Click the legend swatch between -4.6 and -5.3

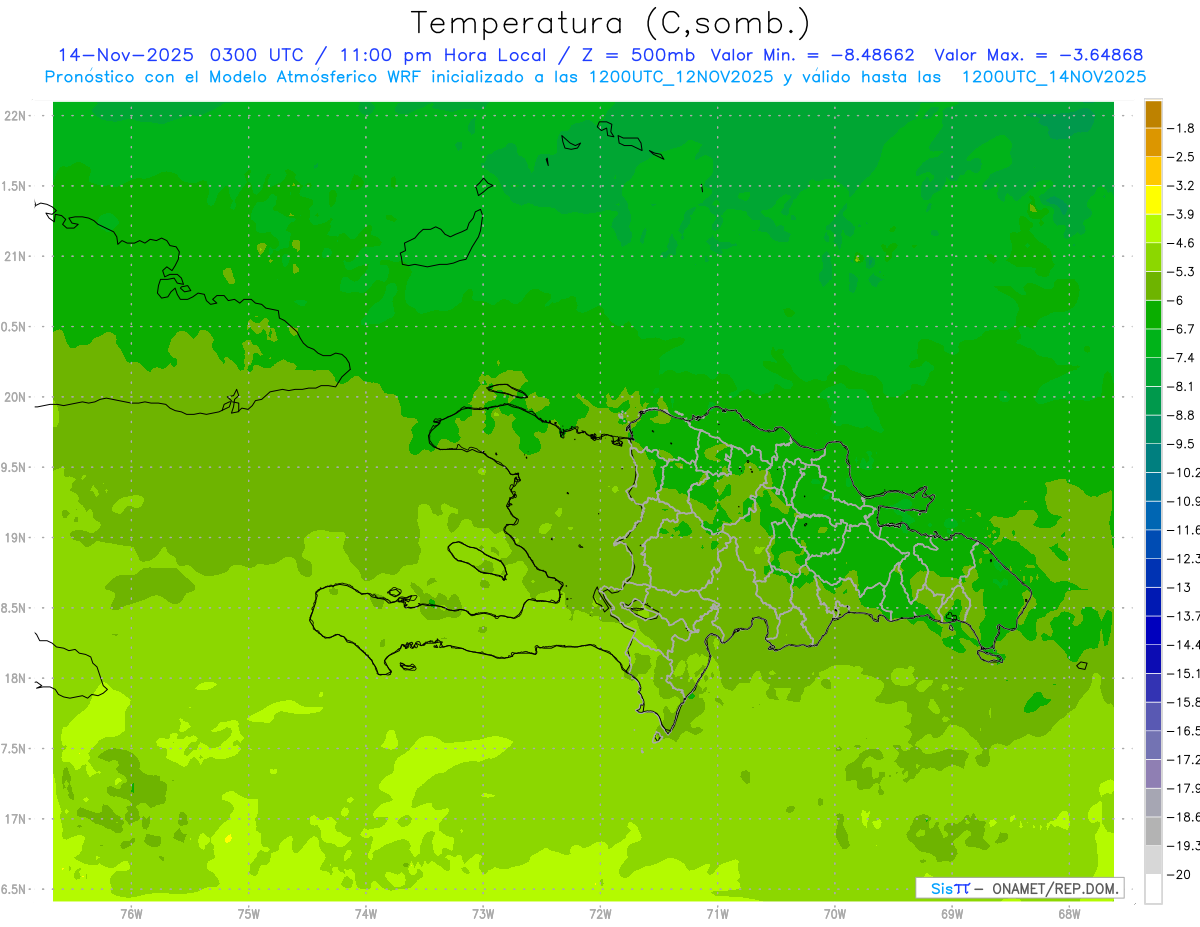[1153, 257]
